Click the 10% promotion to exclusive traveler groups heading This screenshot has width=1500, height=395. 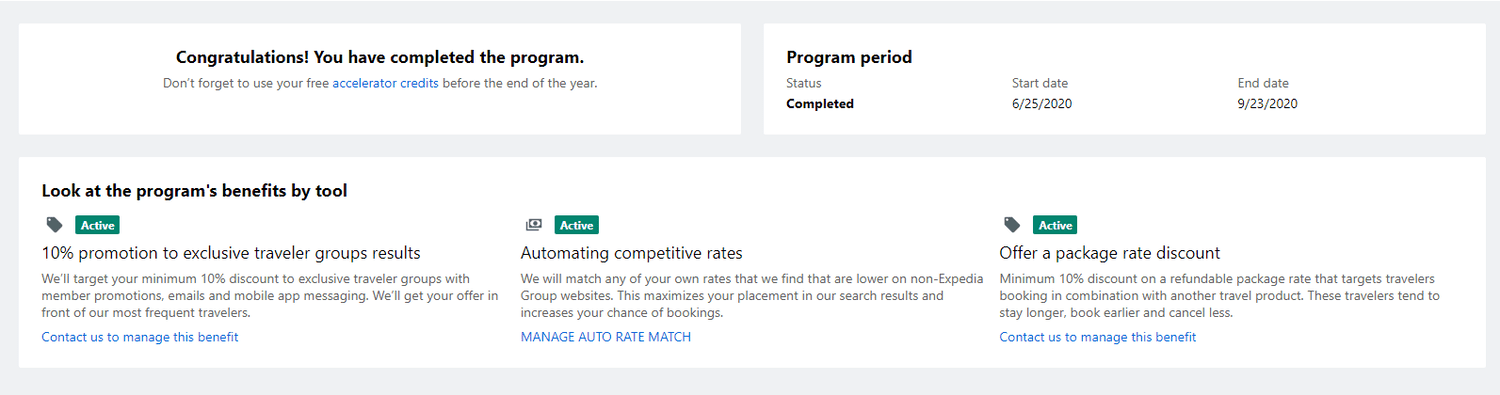231,253
